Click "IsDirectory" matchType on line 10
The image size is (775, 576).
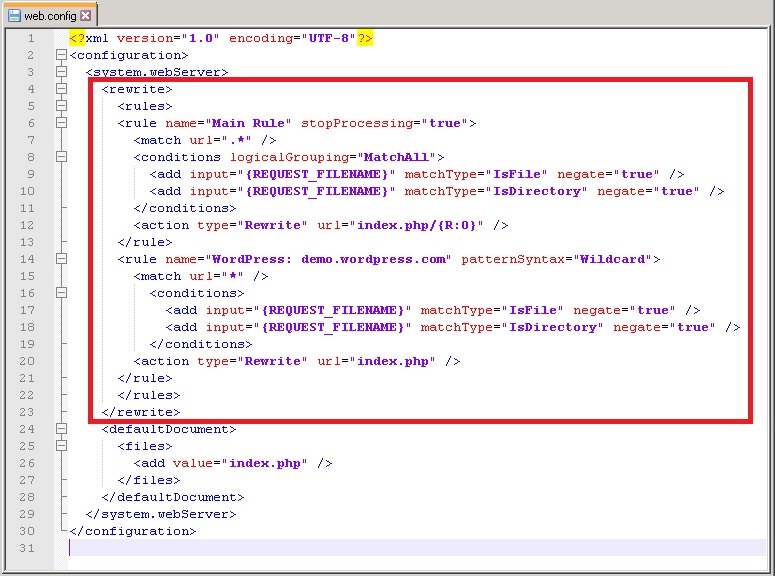[x=536, y=191]
